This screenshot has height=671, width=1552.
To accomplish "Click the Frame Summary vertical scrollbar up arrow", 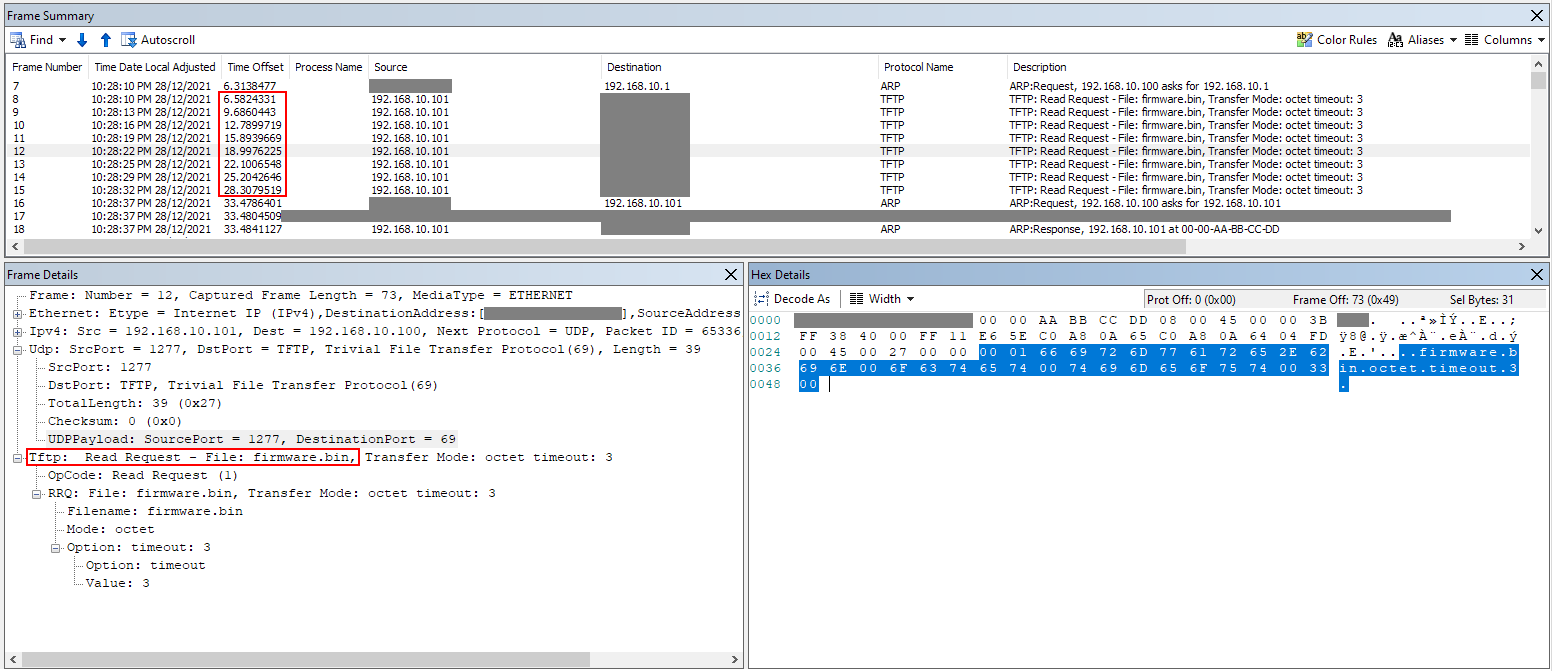I will coord(1538,65).
